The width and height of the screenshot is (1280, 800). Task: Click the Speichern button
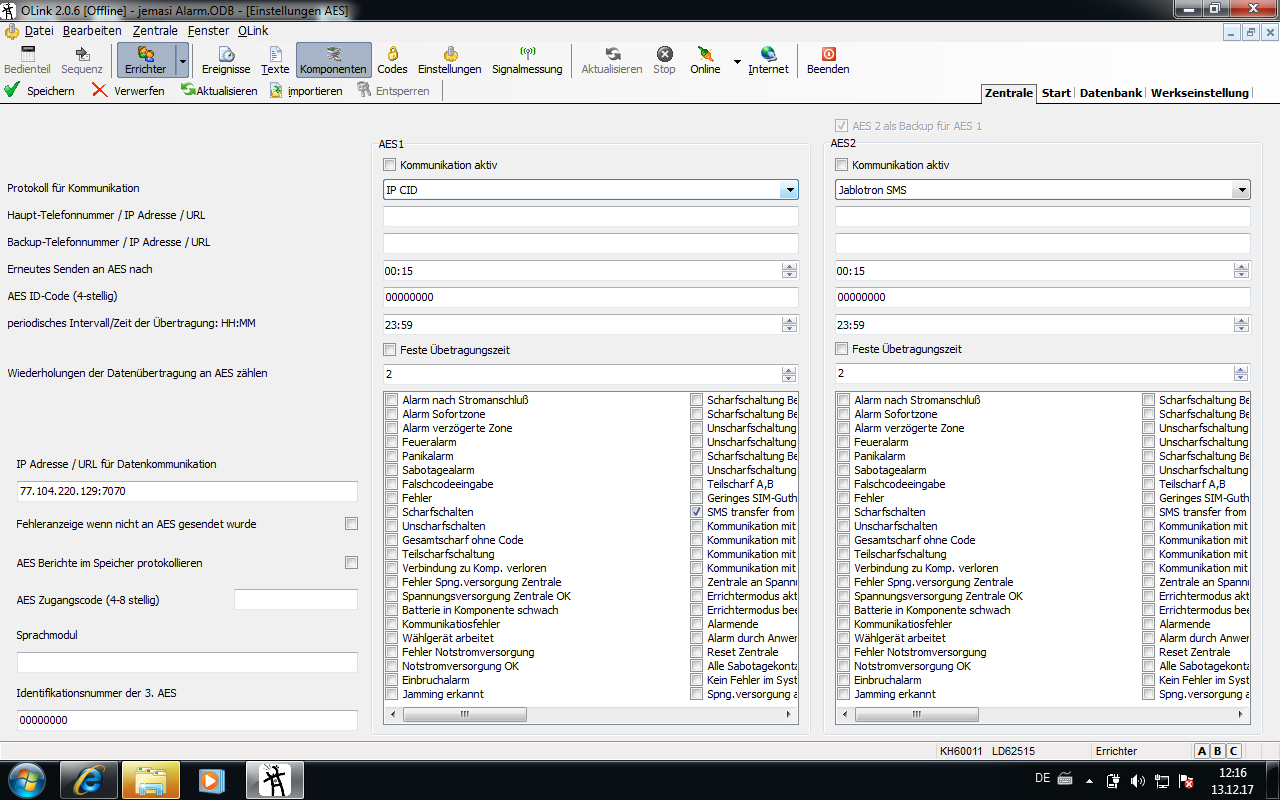pyautogui.click(x=40, y=91)
